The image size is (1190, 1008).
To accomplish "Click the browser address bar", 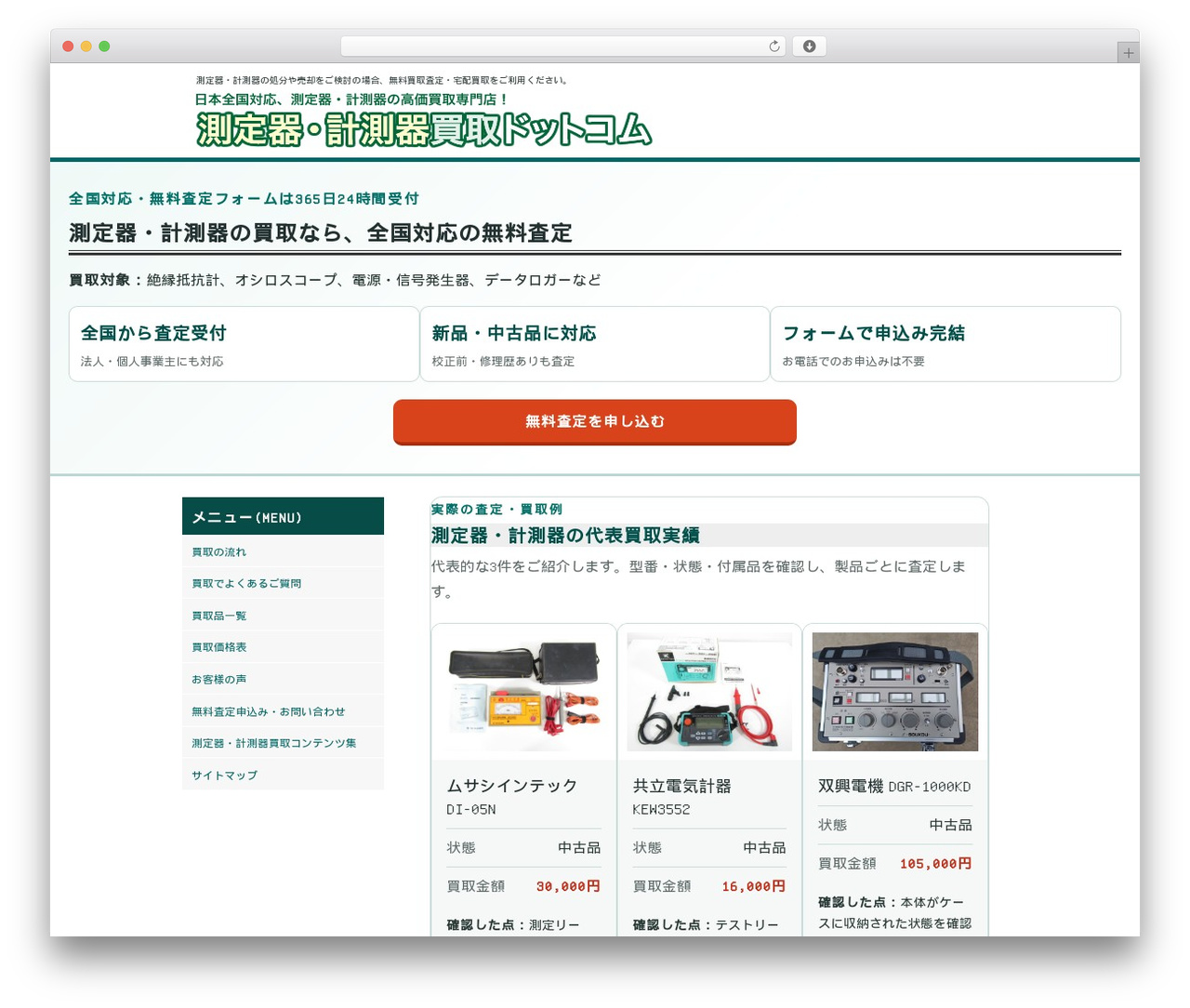I will coord(562,46).
